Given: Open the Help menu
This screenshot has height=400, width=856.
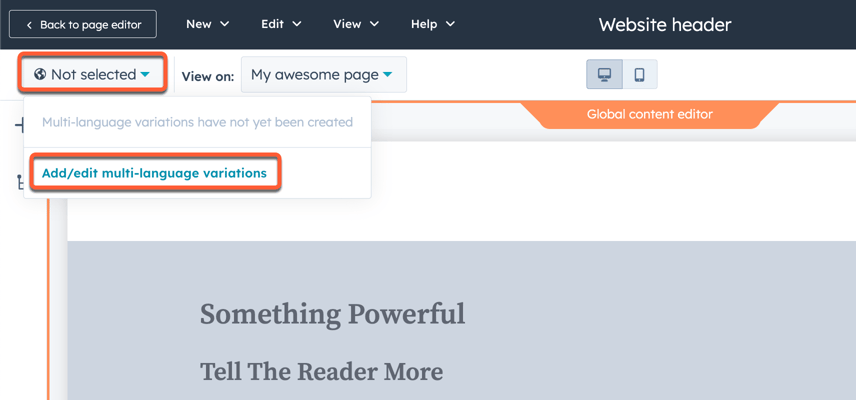Looking at the screenshot, I should (433, 25).
